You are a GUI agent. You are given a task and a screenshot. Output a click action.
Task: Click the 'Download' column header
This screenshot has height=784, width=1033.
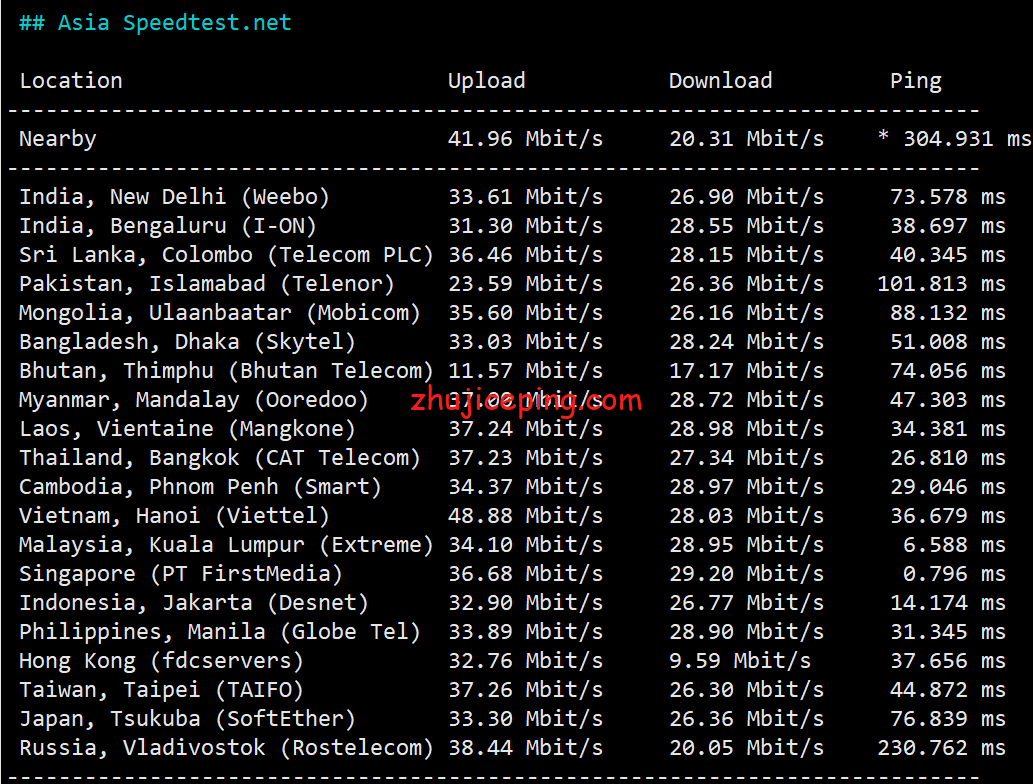(x=720, y=81)
